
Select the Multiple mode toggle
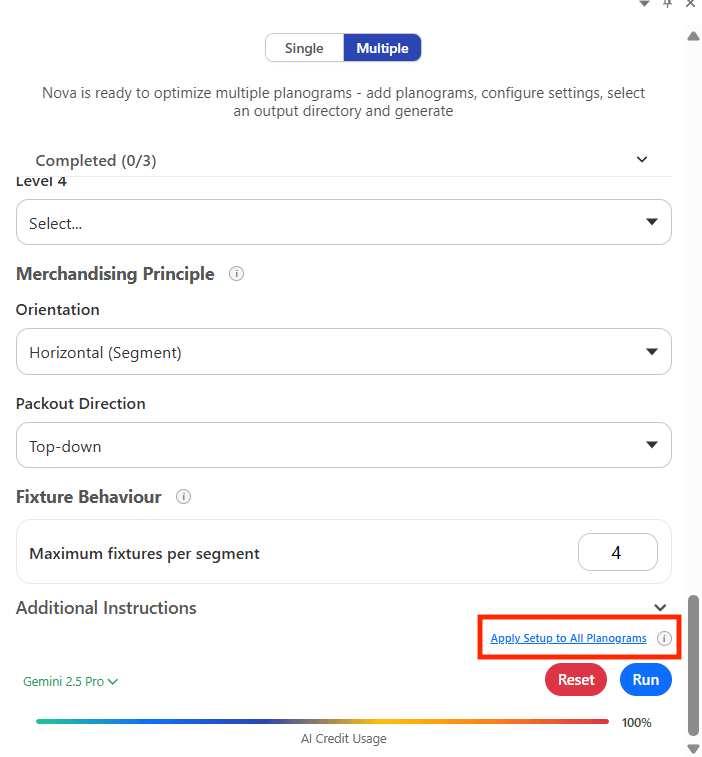(382, 48)
